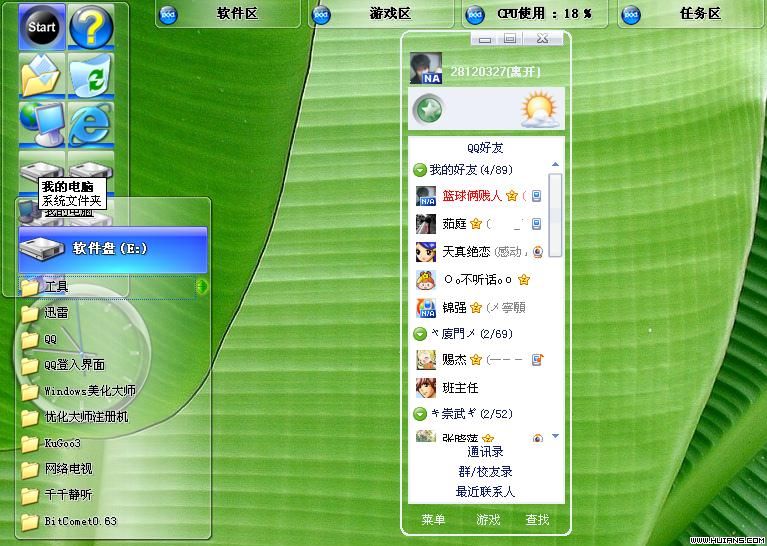
Task: Click the mobile phone icon beside 篮球俩贱人
Action: click(x=537, y=196)
